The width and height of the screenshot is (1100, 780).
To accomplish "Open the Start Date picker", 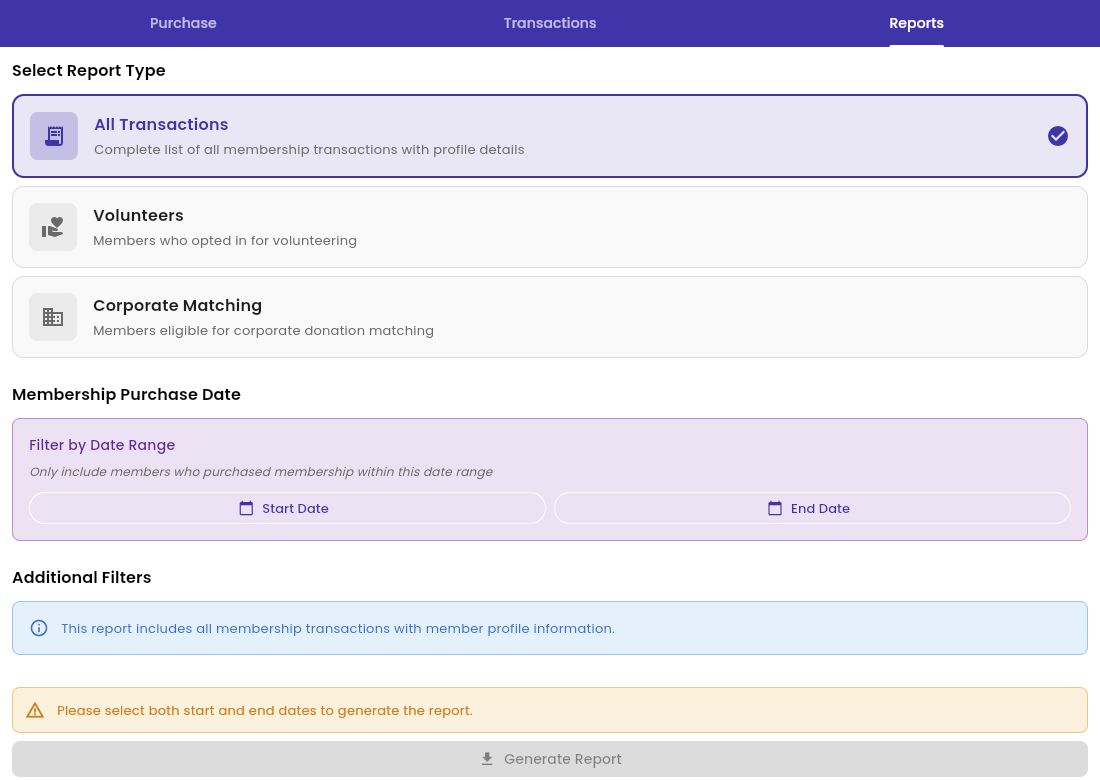I will click(x=288, y=508).
